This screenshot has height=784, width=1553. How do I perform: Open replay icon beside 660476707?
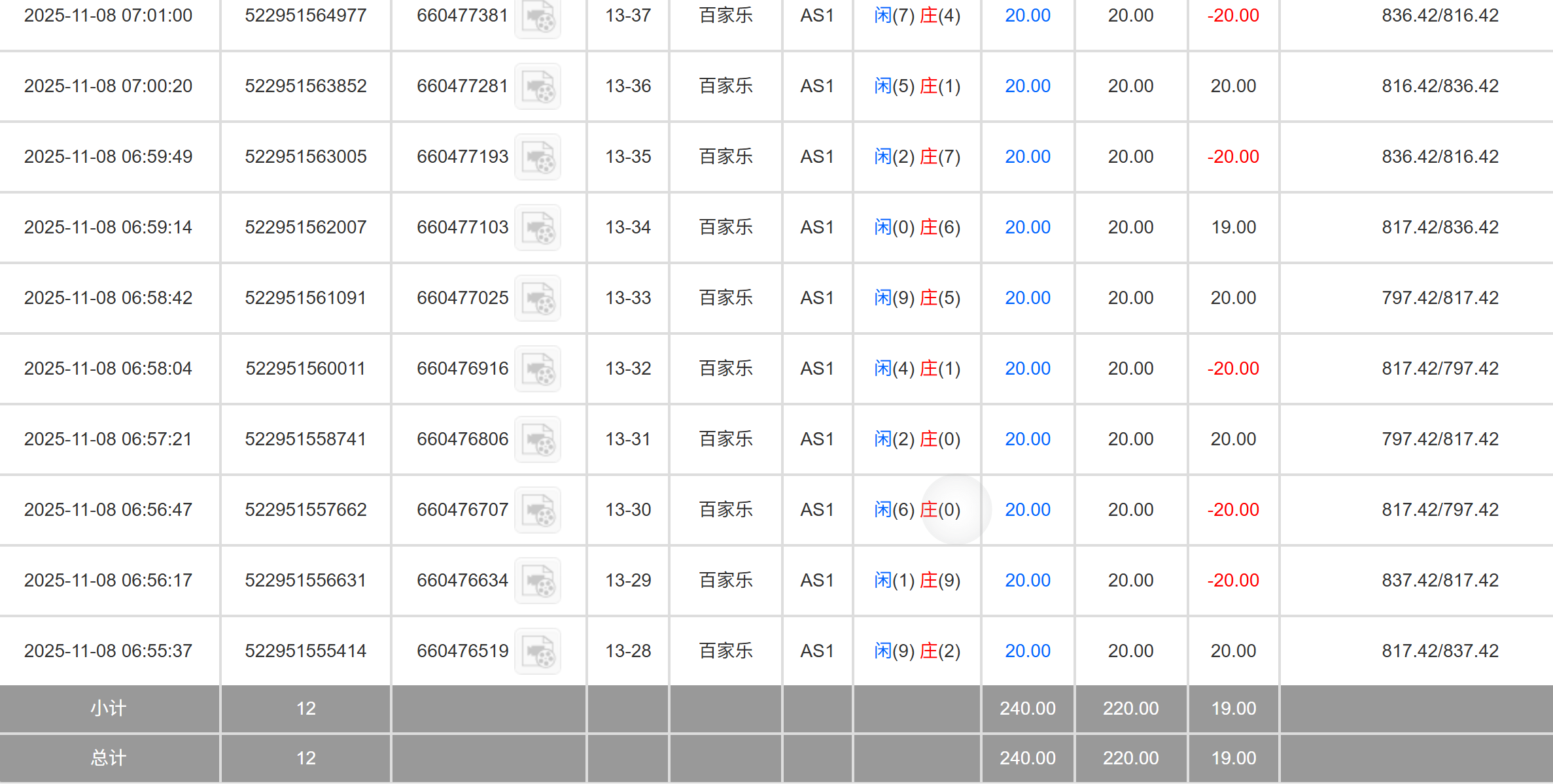click(x=538, y=510)
